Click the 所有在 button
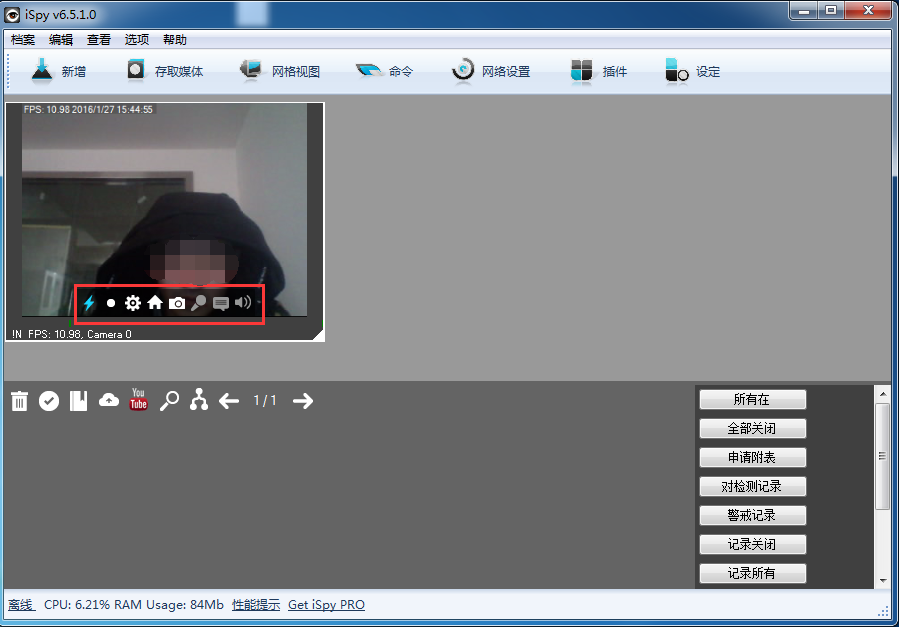899x627 pixels. (752, 399)
